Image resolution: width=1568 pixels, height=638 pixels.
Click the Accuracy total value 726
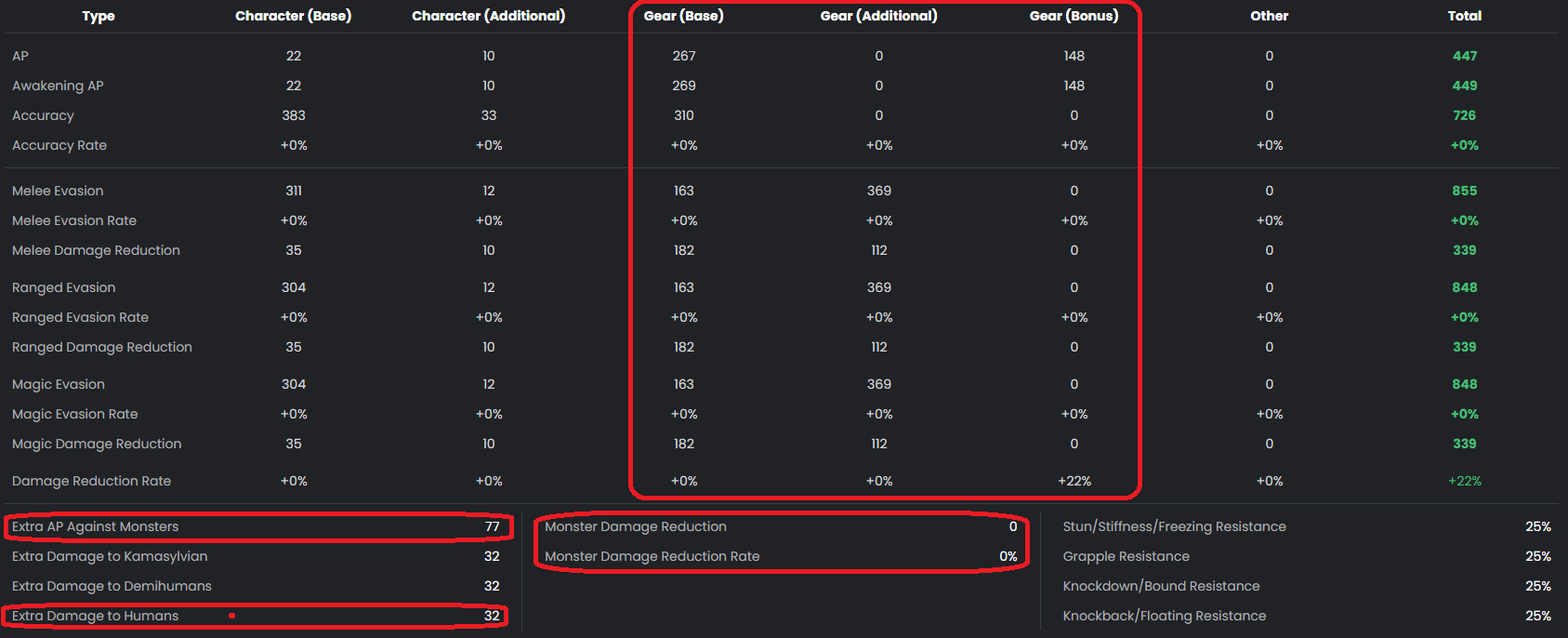click(1465, 115)
